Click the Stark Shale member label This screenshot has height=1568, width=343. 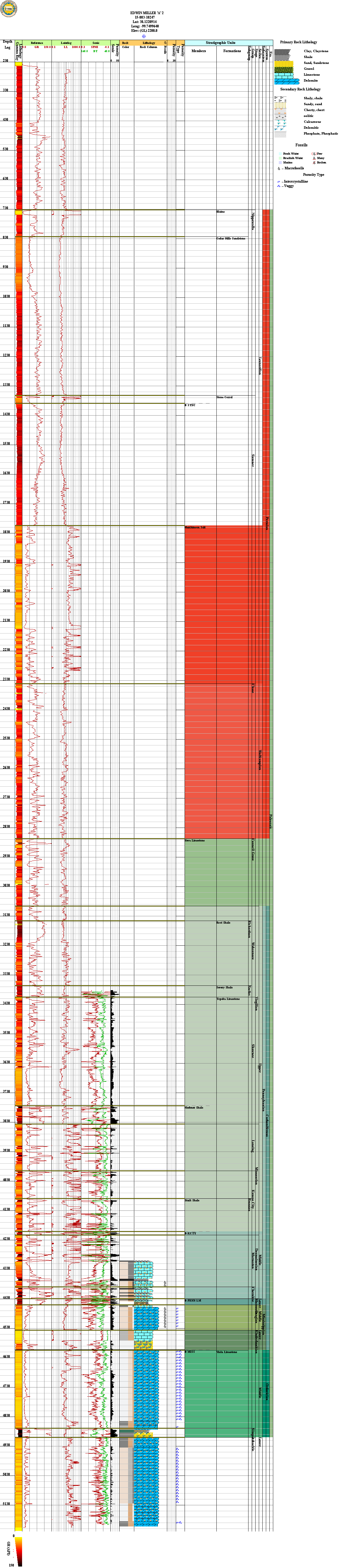pyautogui.click(x=192, y=1201)
